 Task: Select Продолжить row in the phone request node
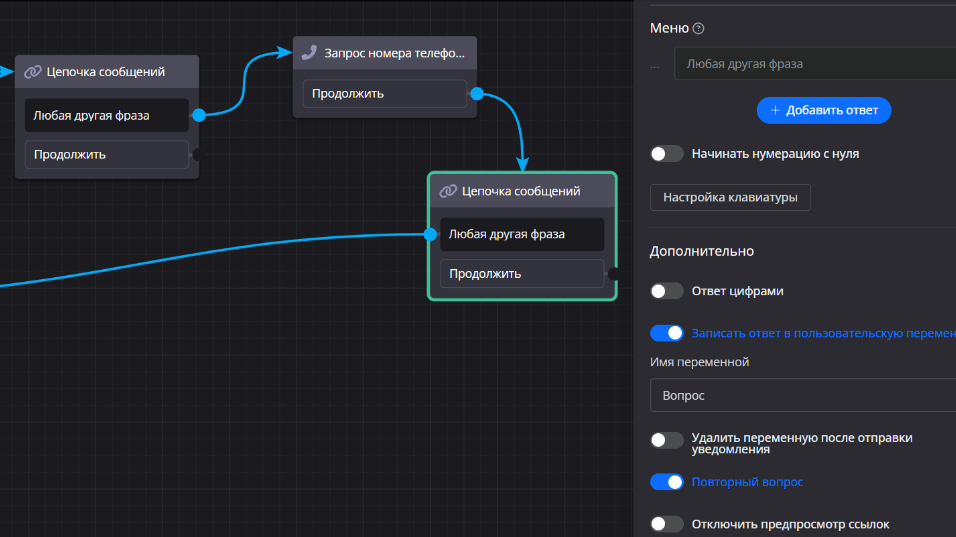(385, 94)
